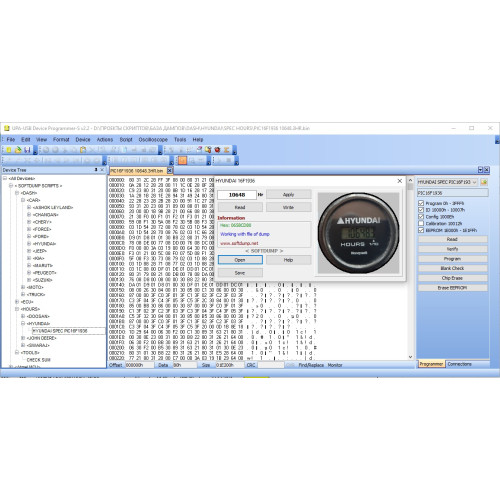Click the hours value input field
This screenshot has height=500, width=500.
click(237, 195)
